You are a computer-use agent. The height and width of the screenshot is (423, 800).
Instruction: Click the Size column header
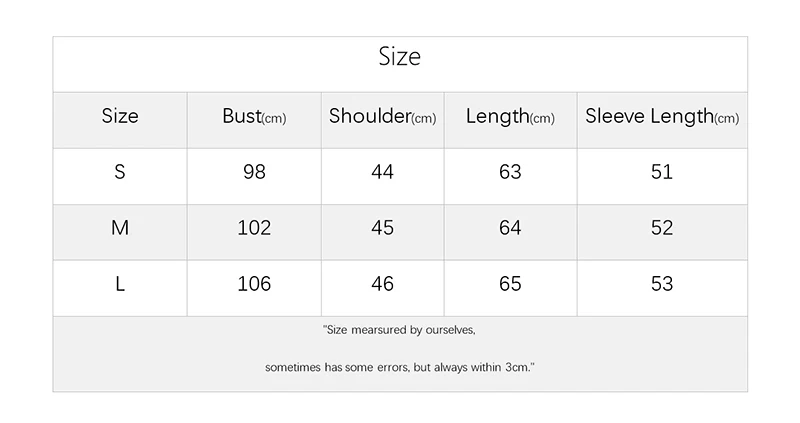(x=120, y=116)
